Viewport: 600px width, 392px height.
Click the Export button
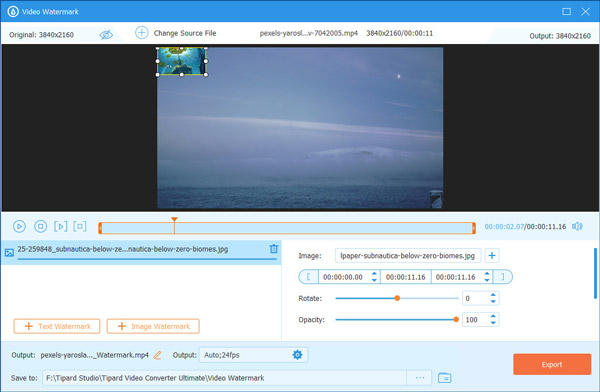(x=552, y=364)
